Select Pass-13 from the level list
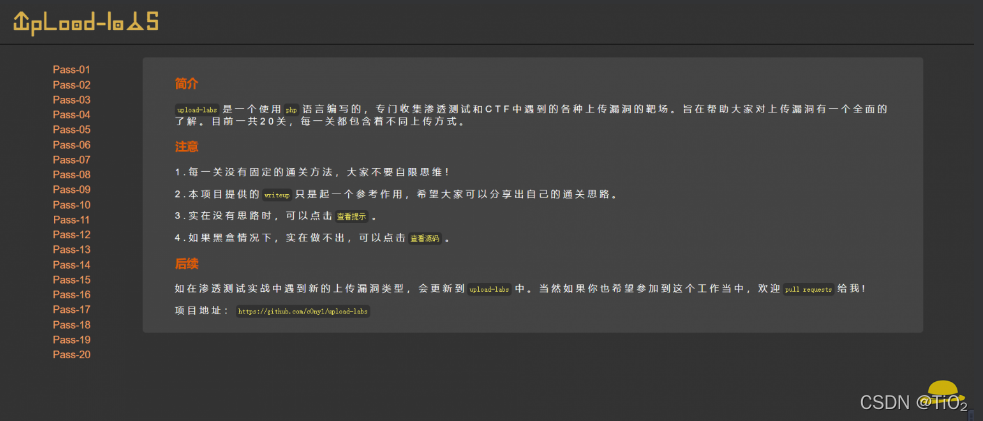 71,249
